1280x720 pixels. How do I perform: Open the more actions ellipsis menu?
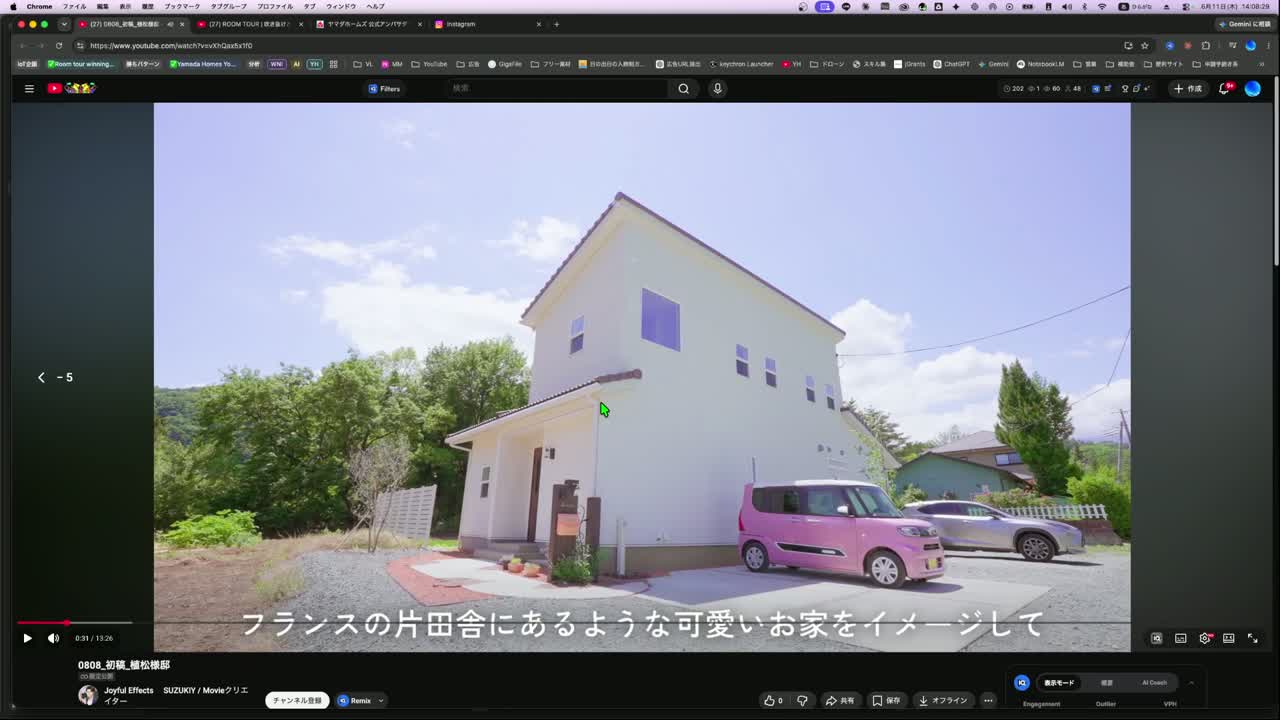pyautogui.click(x=988, y=700)
